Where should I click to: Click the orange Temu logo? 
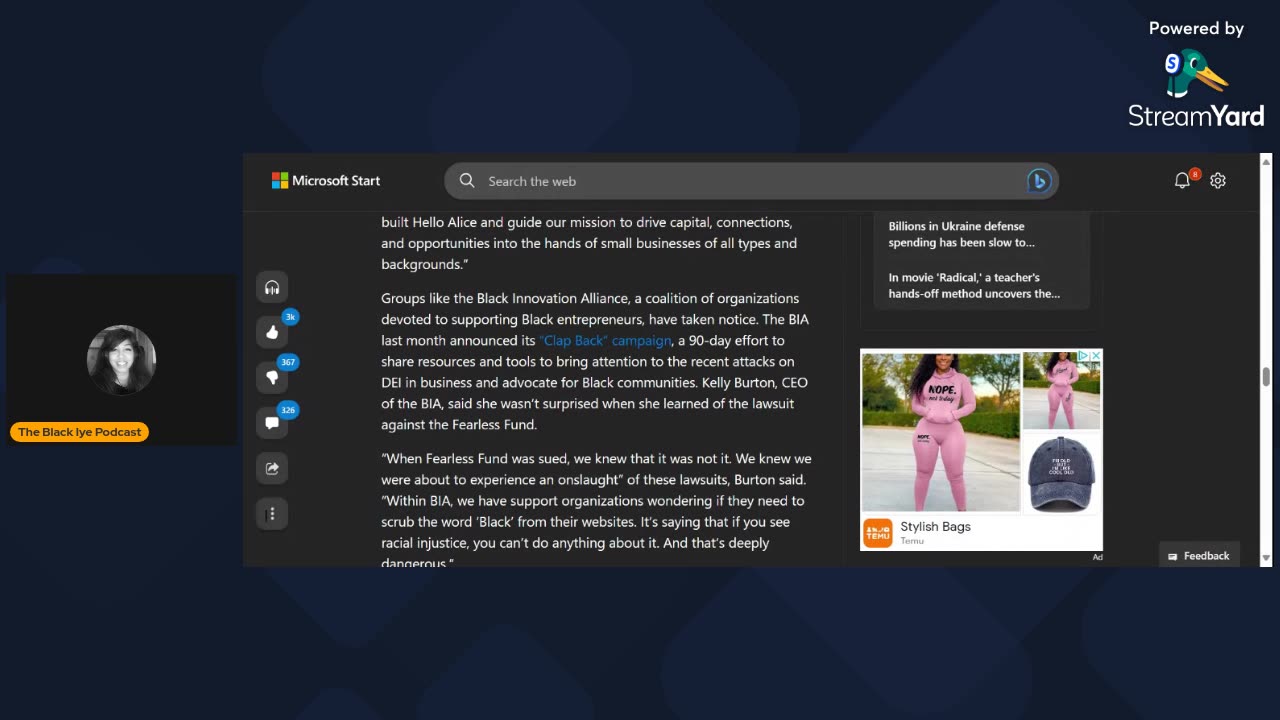[878, 533]
